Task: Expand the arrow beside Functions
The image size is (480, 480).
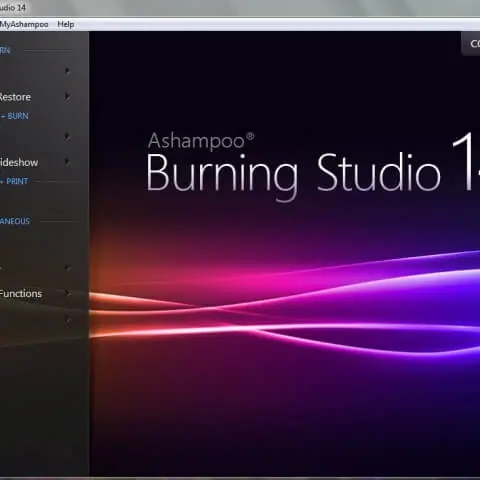Action: 68,293
